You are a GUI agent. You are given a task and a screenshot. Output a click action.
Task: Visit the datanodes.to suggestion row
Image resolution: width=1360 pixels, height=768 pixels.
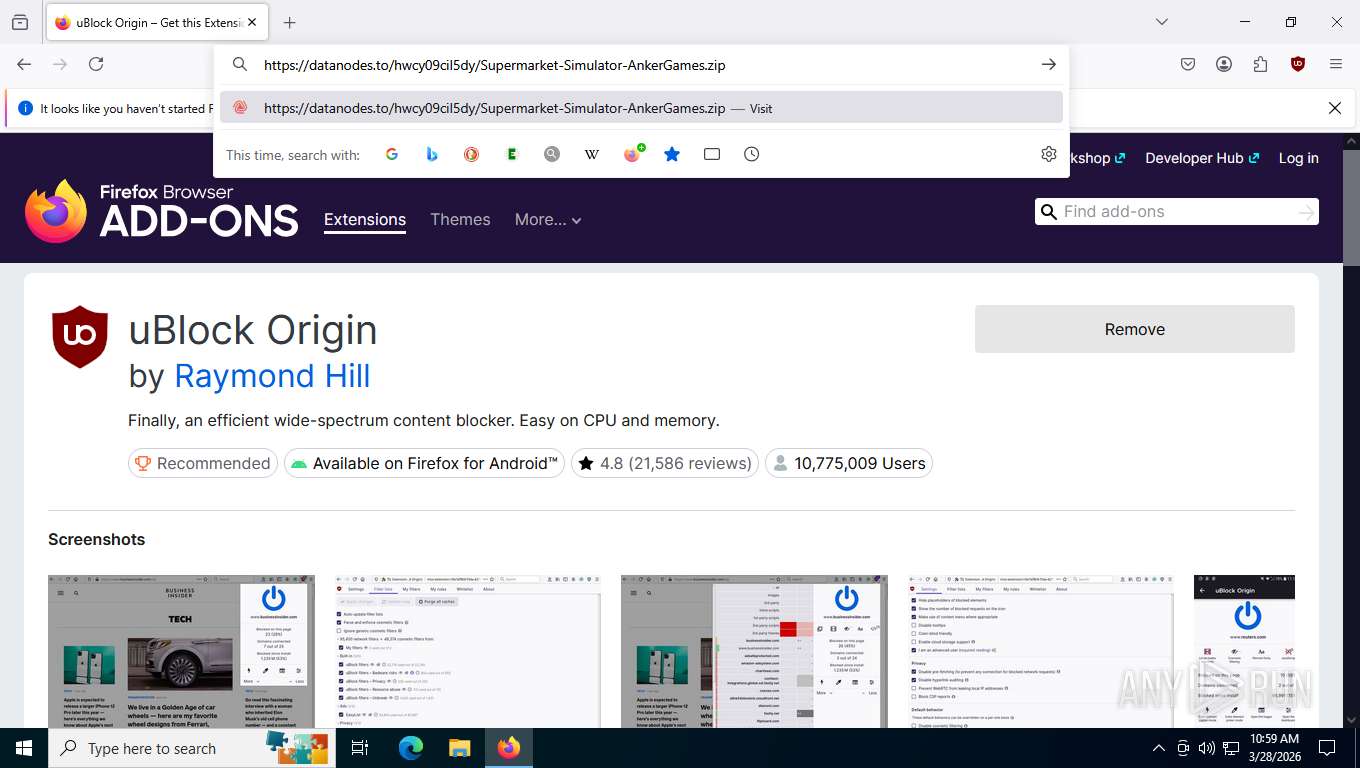click(x=641, y=108)
